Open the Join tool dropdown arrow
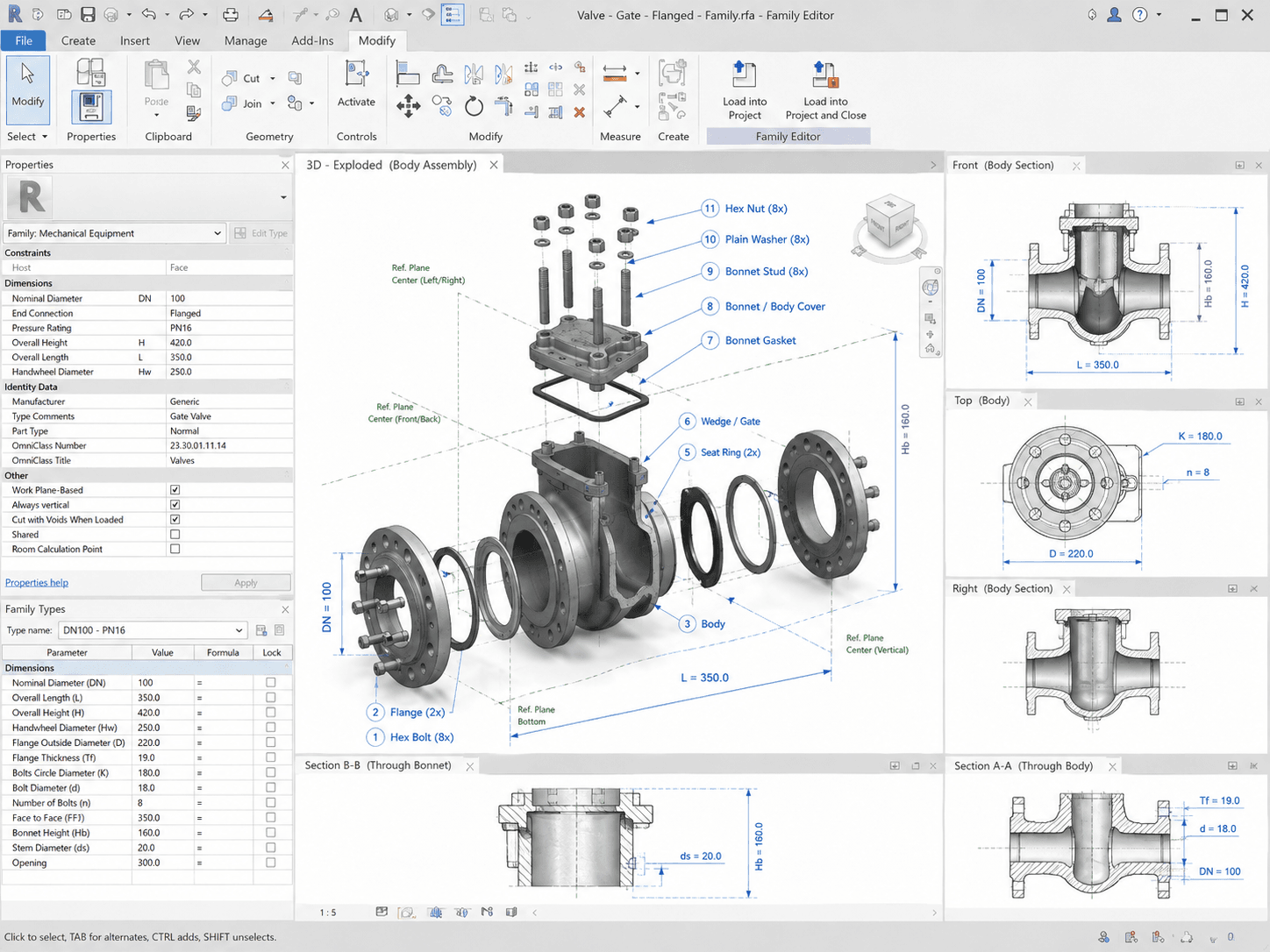The width and height of the screenshot is (1270, 952). tap(273, 103)
